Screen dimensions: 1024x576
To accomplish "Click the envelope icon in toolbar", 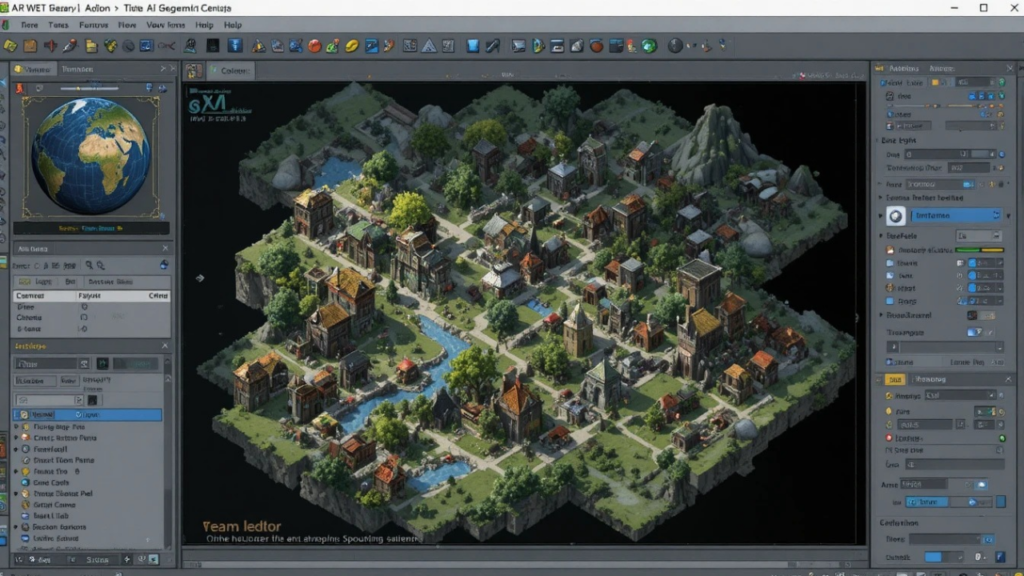I will pos(519,46).
